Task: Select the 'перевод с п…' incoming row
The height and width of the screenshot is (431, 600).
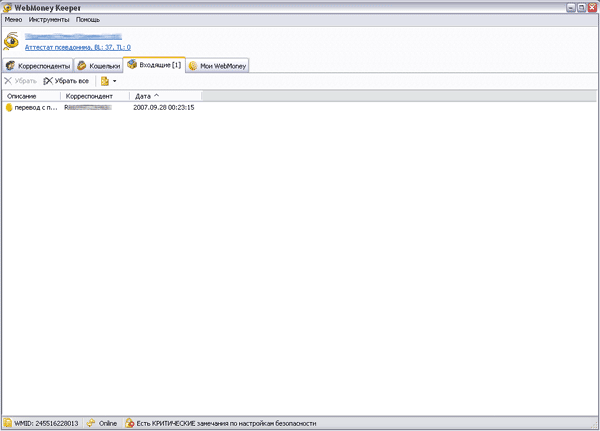Action: coord(102,108)
